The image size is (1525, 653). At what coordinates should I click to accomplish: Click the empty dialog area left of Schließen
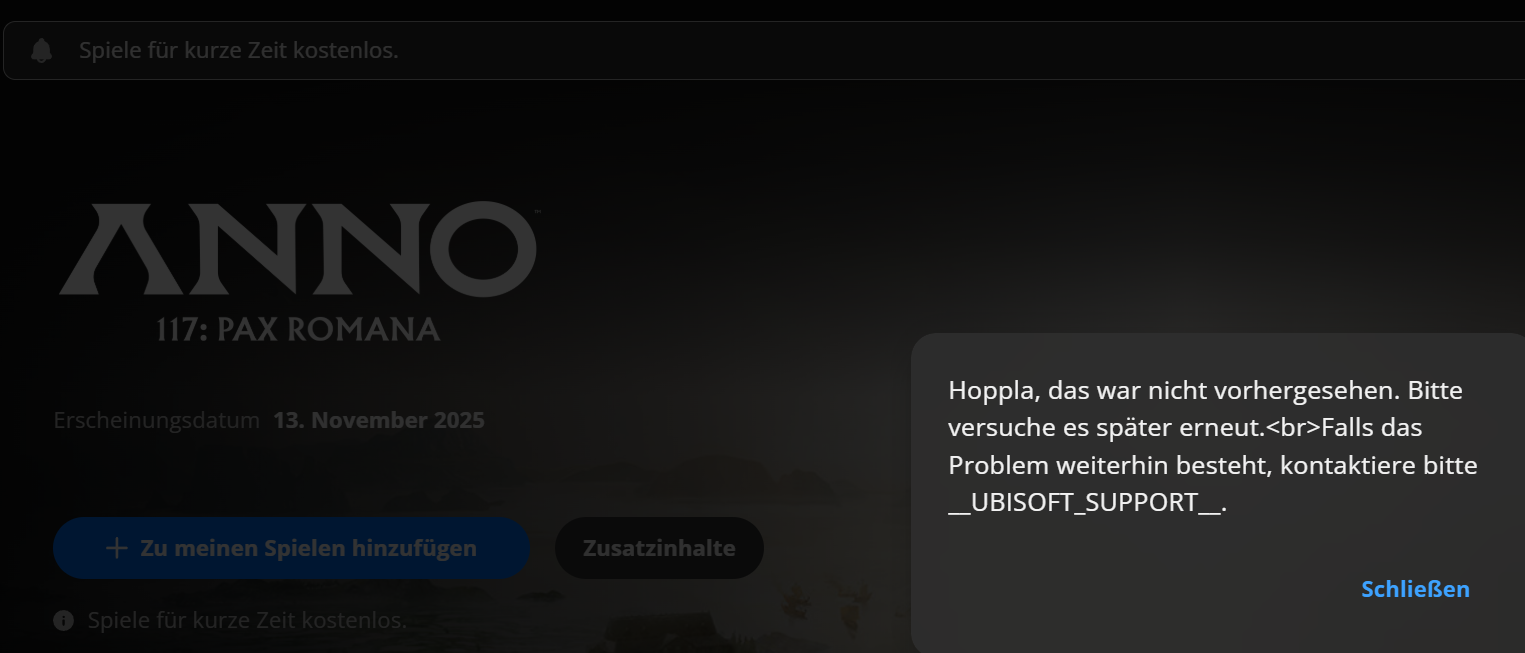point(1140,589)
